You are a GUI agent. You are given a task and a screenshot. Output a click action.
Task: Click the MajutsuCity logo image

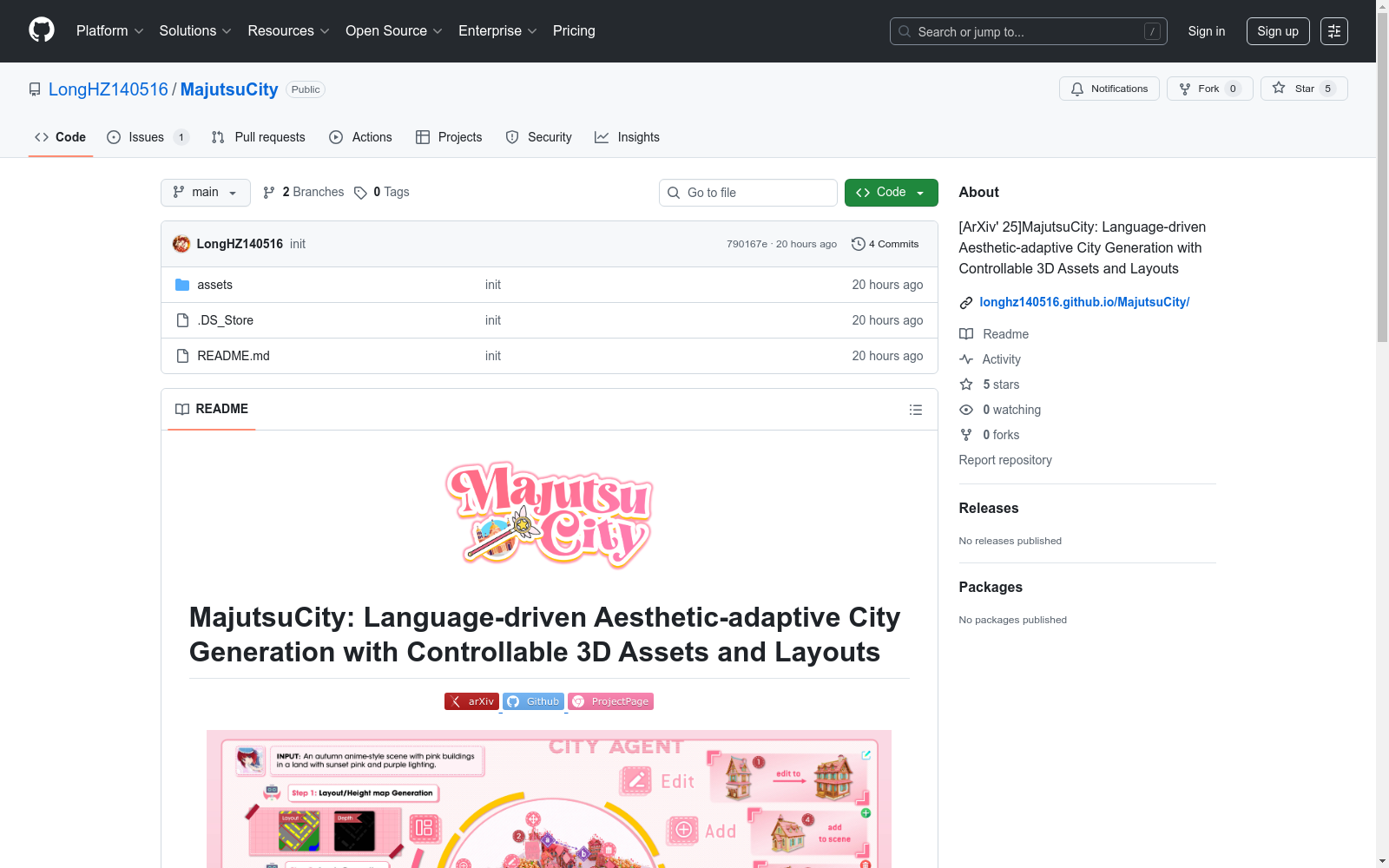click(550, 515)
